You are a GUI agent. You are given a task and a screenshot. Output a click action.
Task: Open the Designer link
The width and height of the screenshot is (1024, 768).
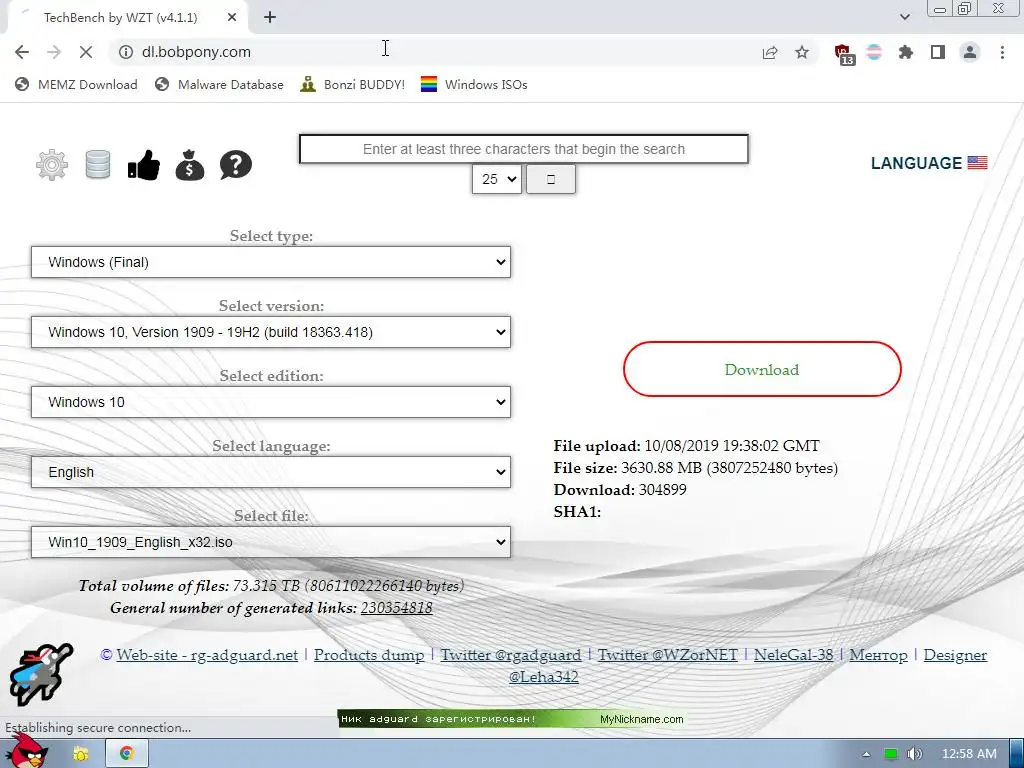click(955, 655)
